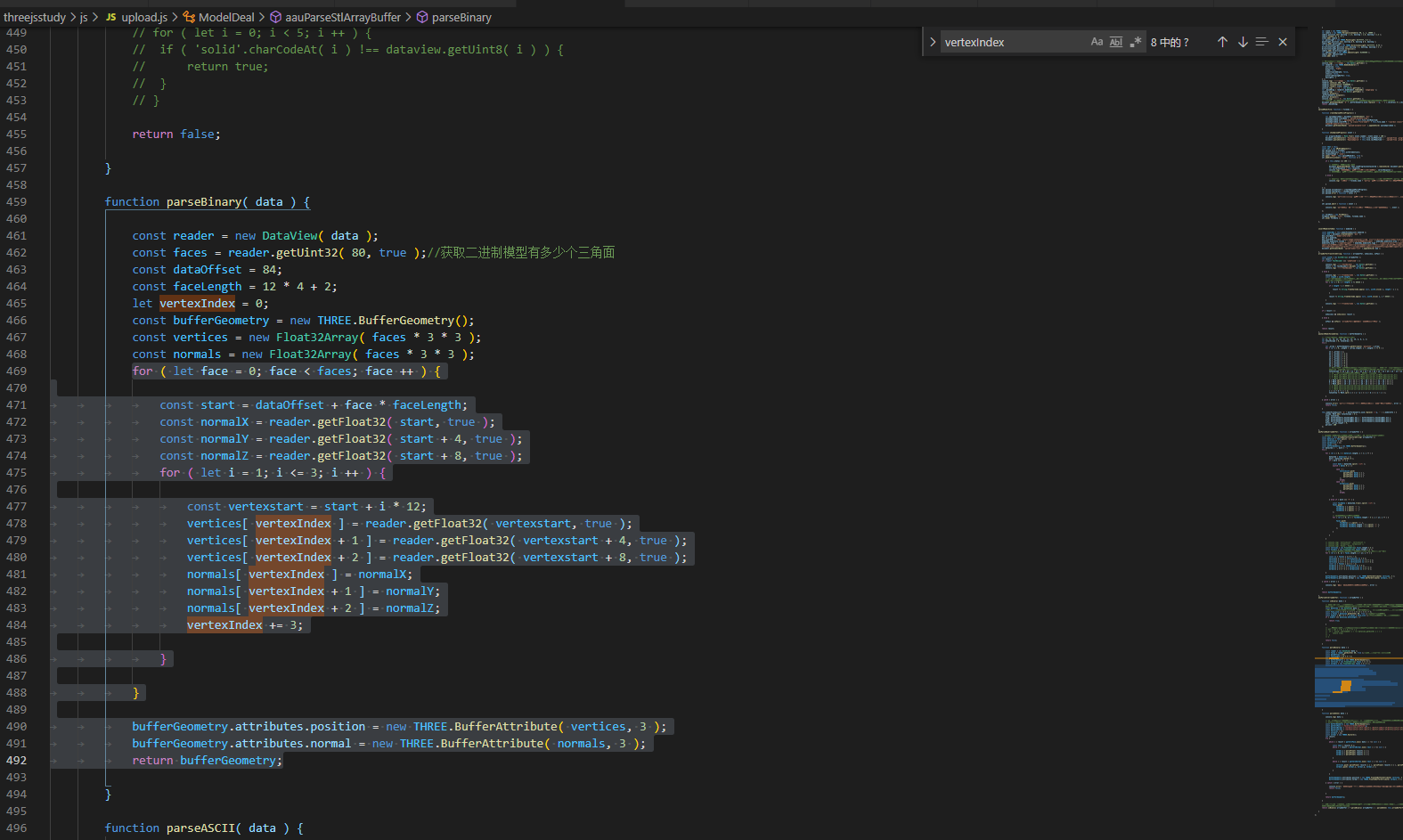Click 'let vertexIndex = 0;' line

tap(200, 303)
